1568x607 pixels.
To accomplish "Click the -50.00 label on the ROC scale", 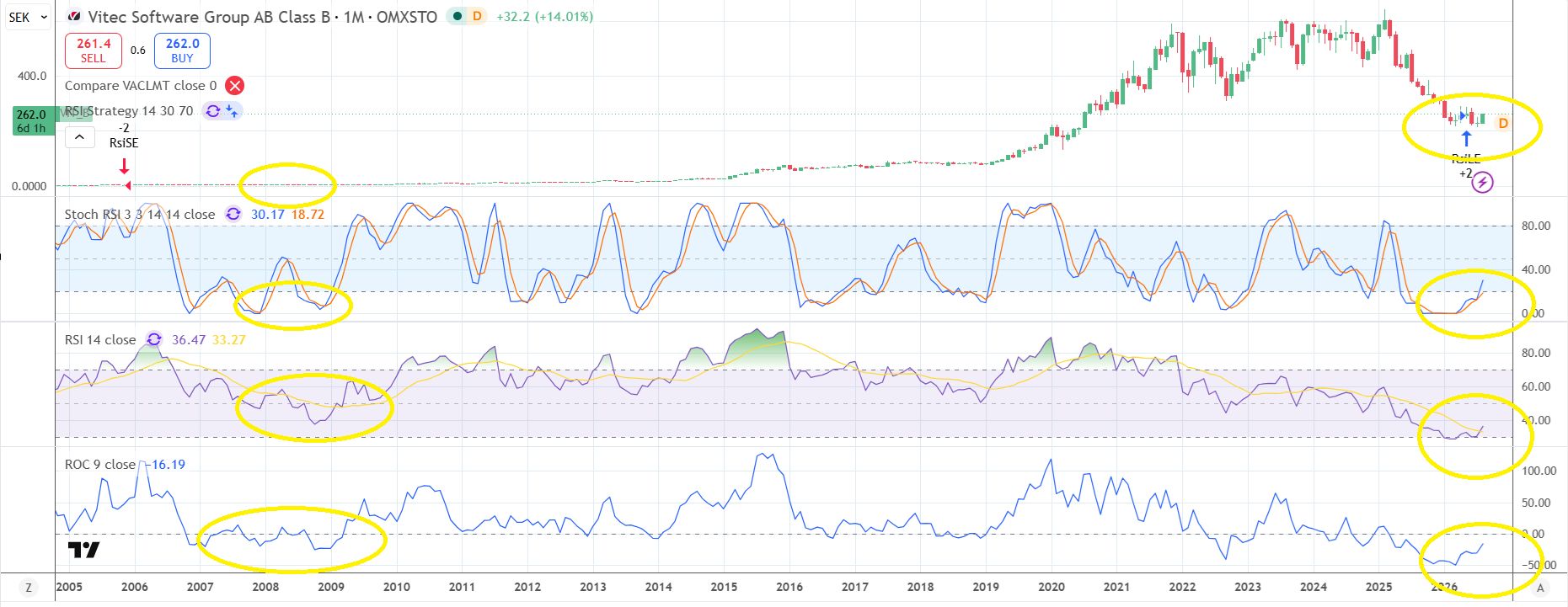I will pos(1539,565).
